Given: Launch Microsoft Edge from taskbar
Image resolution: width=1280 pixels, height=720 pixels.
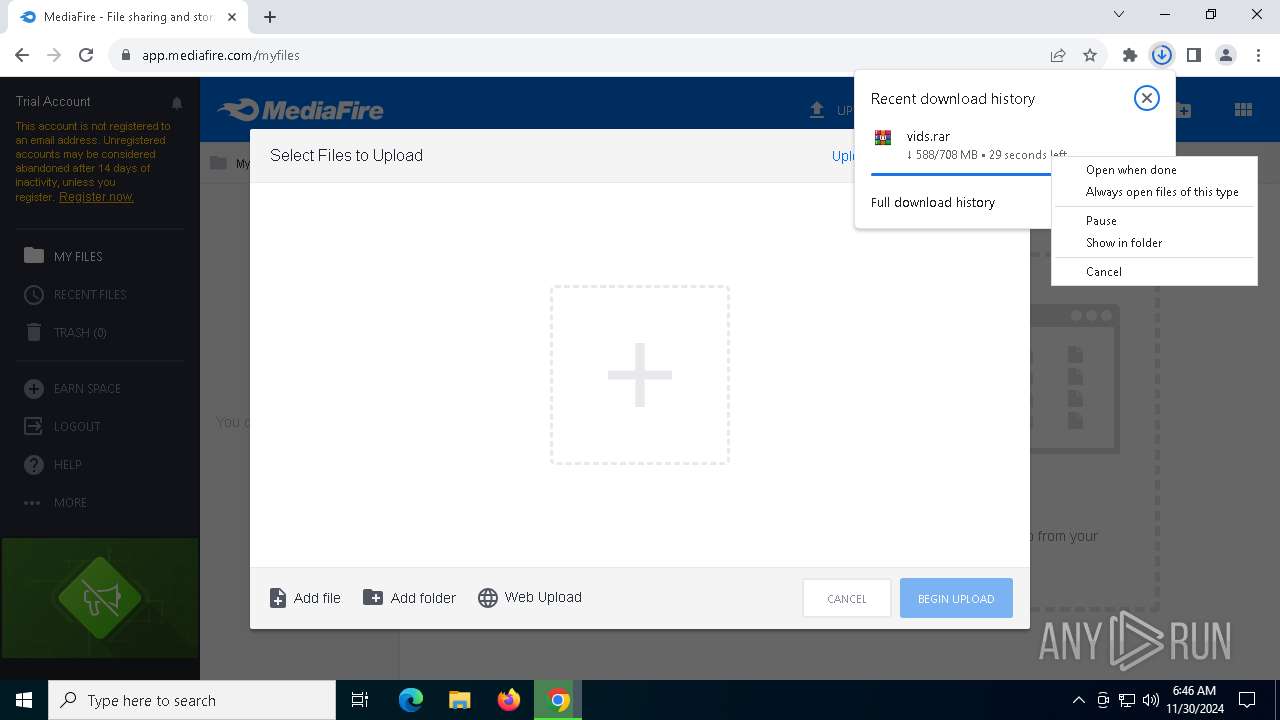Looking at the screenshot, I should (x=411, y=700).
